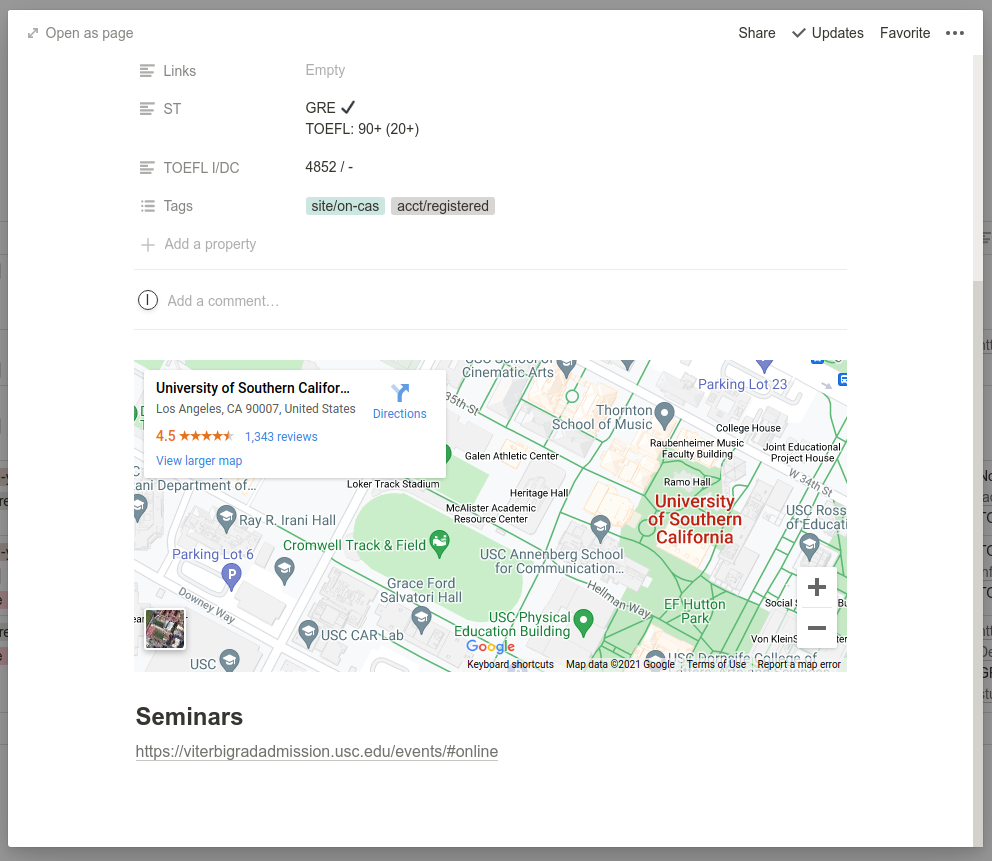
Task: Select the acct/registered tag
Action: [x=443, y=206]
